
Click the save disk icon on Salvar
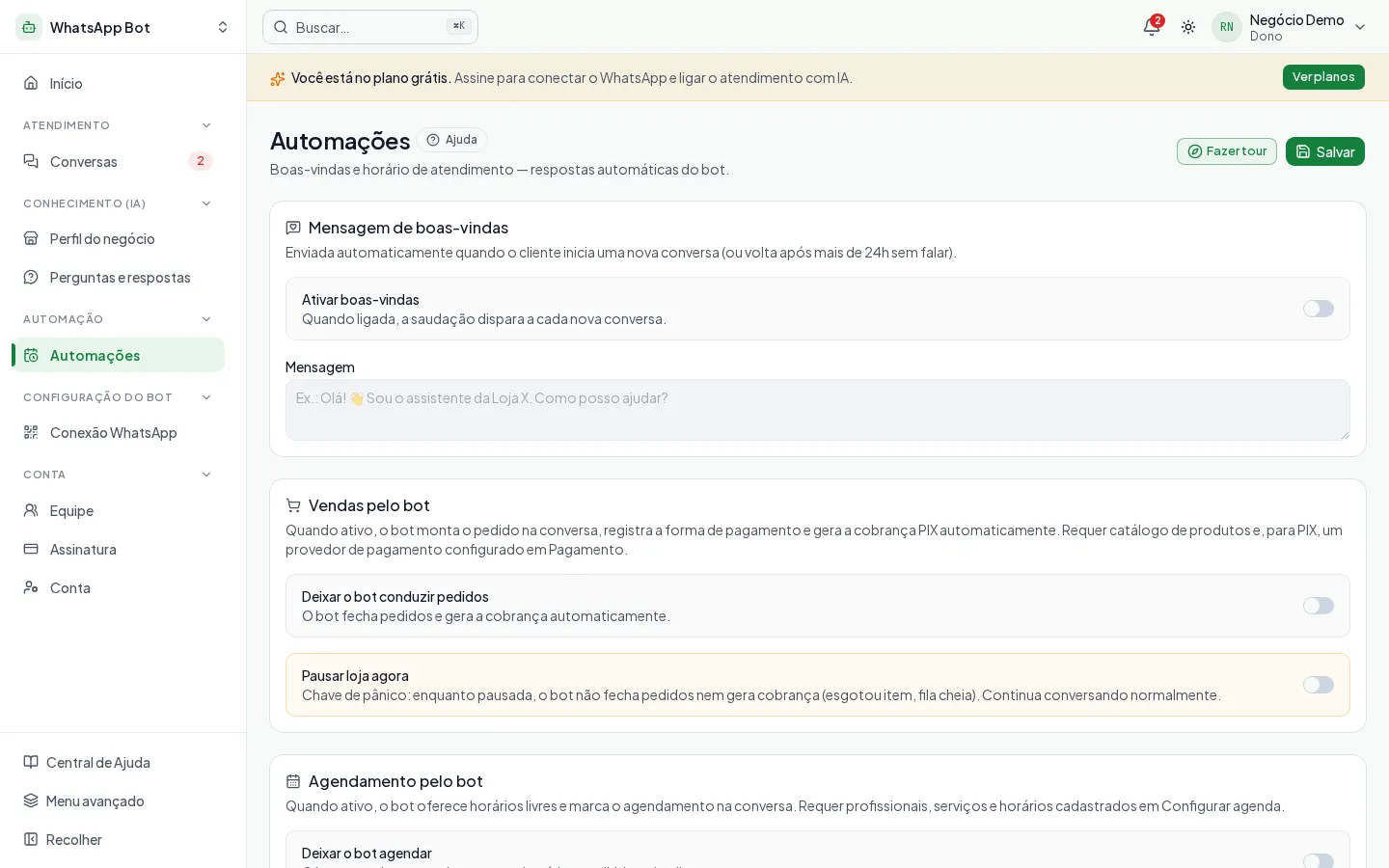[x=1303, y=151]
